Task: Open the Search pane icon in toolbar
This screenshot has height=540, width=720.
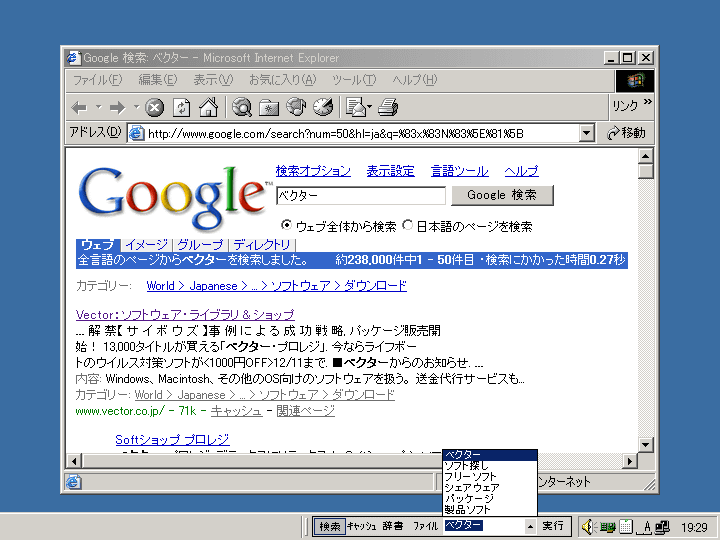Action: click(242, 107)
